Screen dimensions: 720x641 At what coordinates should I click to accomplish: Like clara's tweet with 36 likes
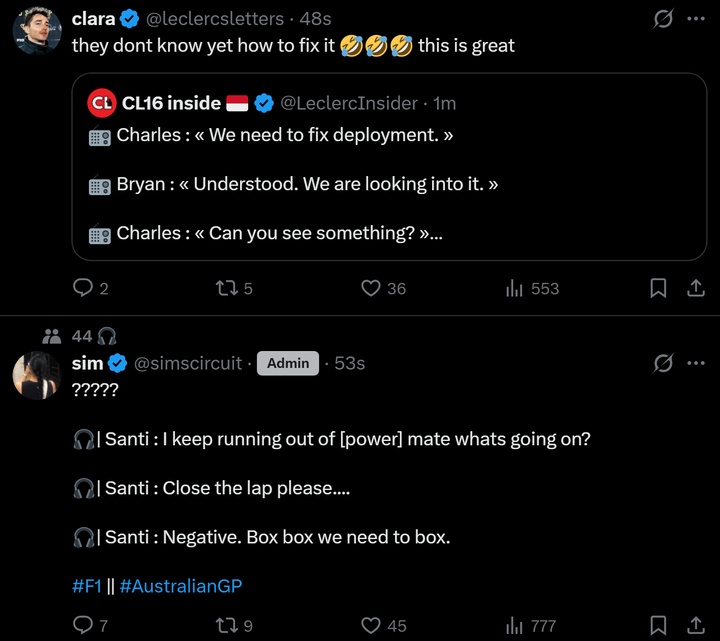pyautogui.click(x=371, y=288)
